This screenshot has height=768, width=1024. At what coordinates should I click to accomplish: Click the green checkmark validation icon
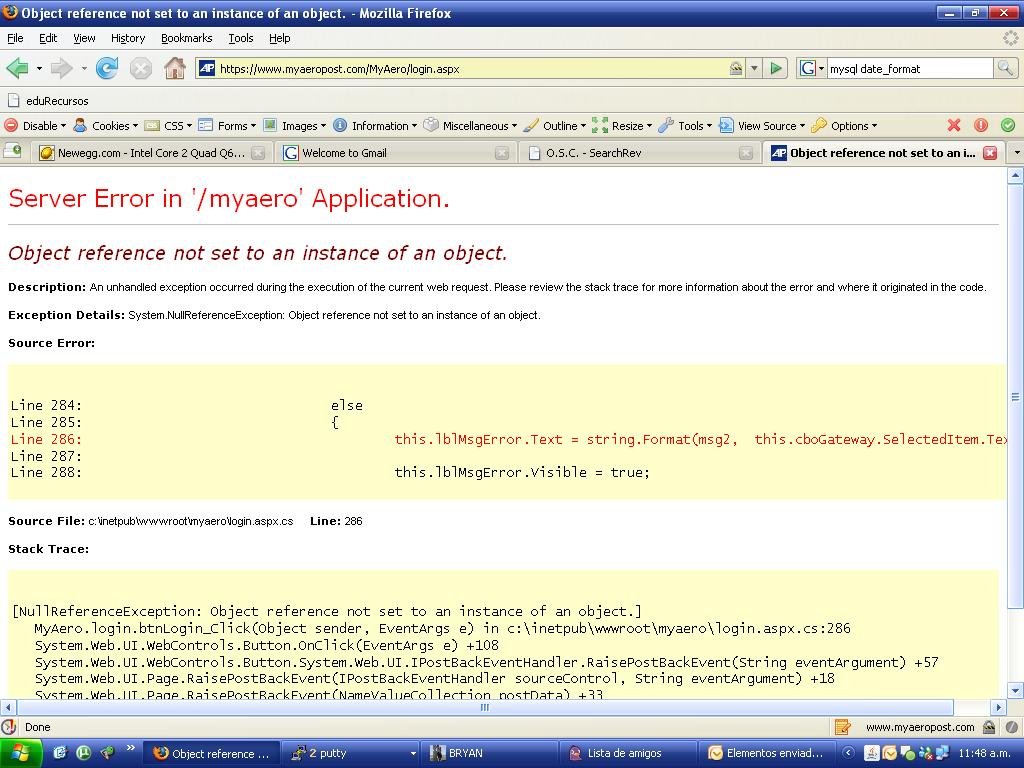tap(1007, 125)
